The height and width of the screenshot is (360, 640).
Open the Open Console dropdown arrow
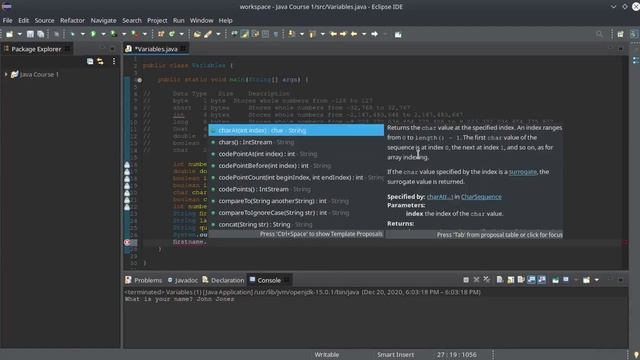point(596,280)
